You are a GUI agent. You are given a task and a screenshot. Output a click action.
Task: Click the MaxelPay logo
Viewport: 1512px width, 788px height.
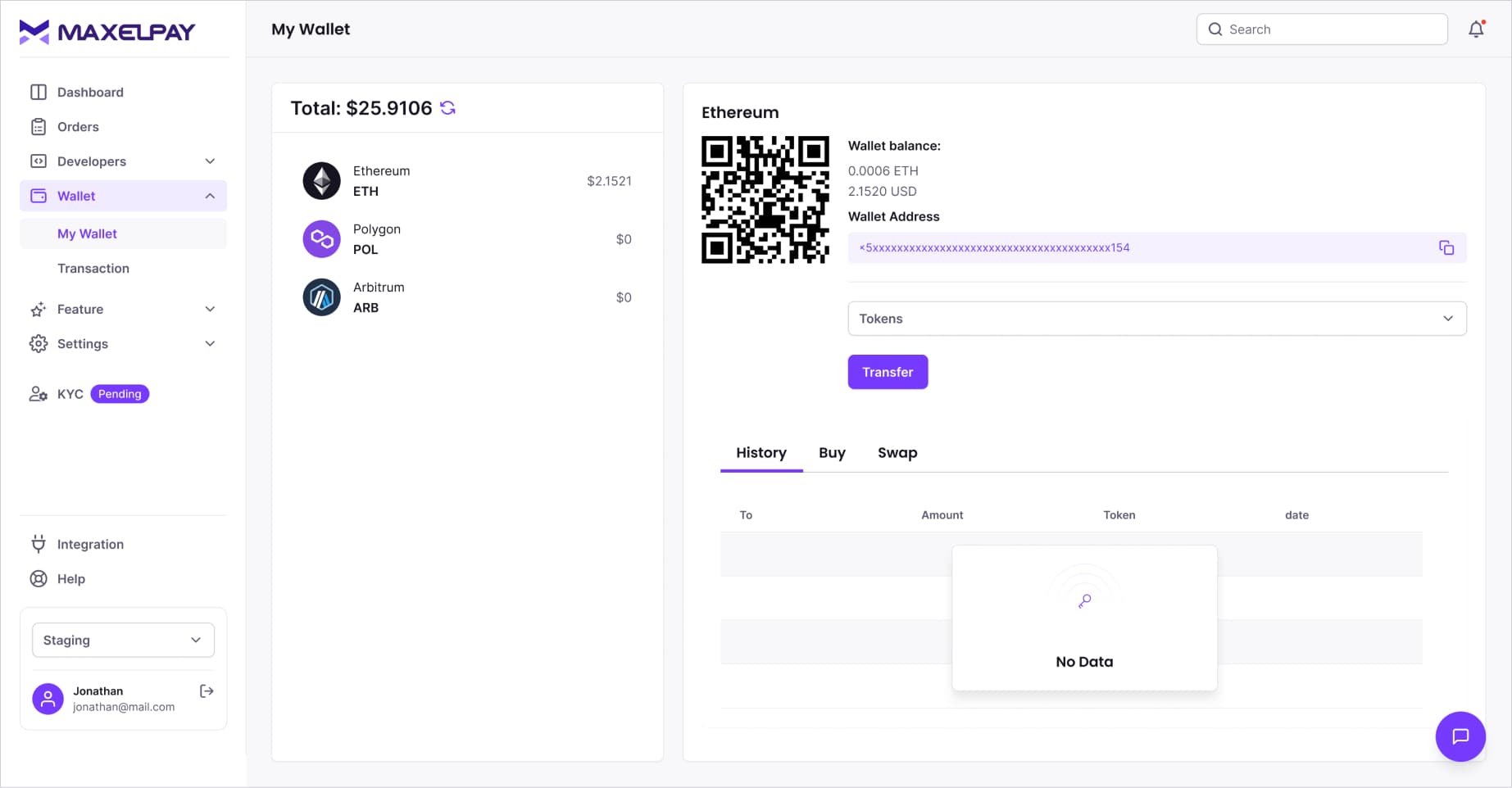coord(107,32)
